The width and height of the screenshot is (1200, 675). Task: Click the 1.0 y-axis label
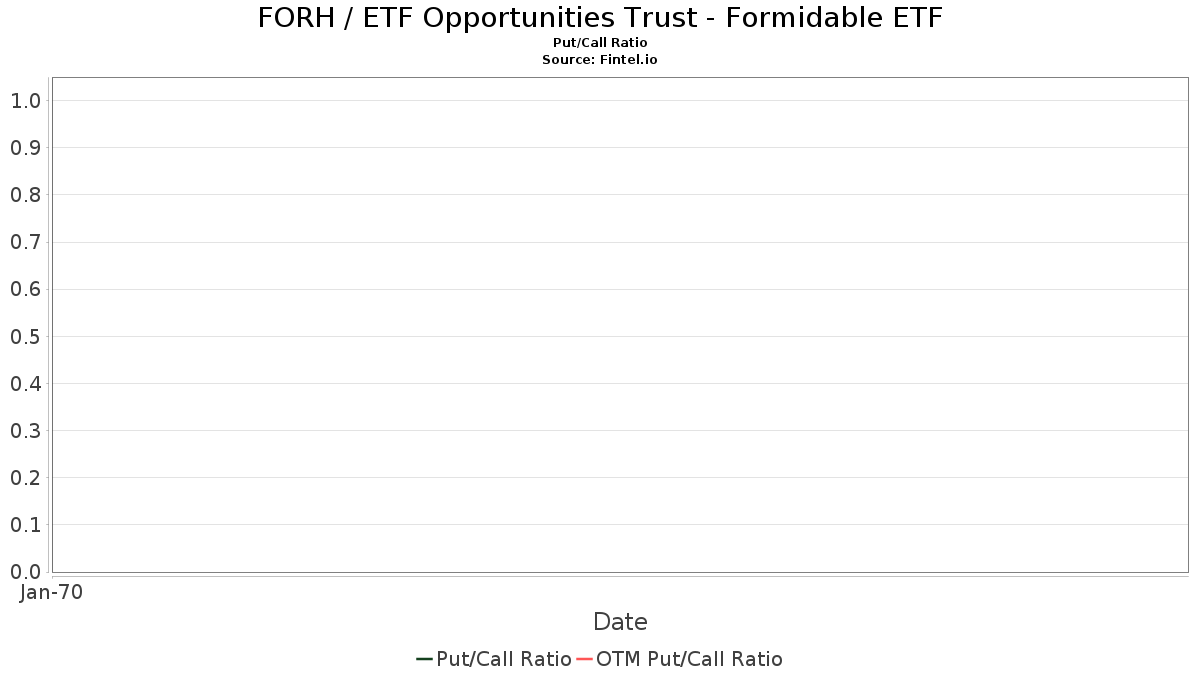[x=25, y=100]
